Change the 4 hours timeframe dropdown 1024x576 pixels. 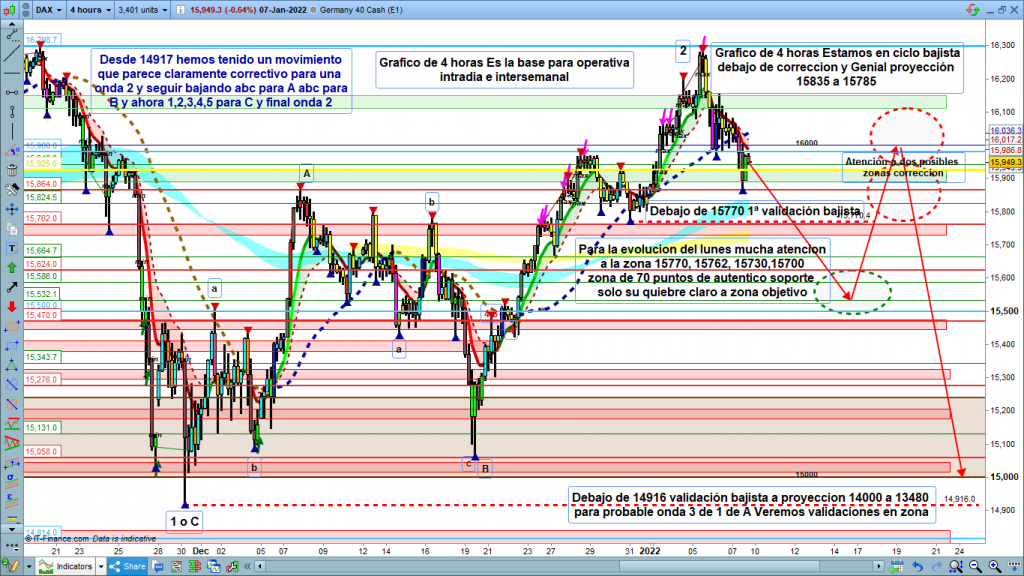(x=90, y=12)
